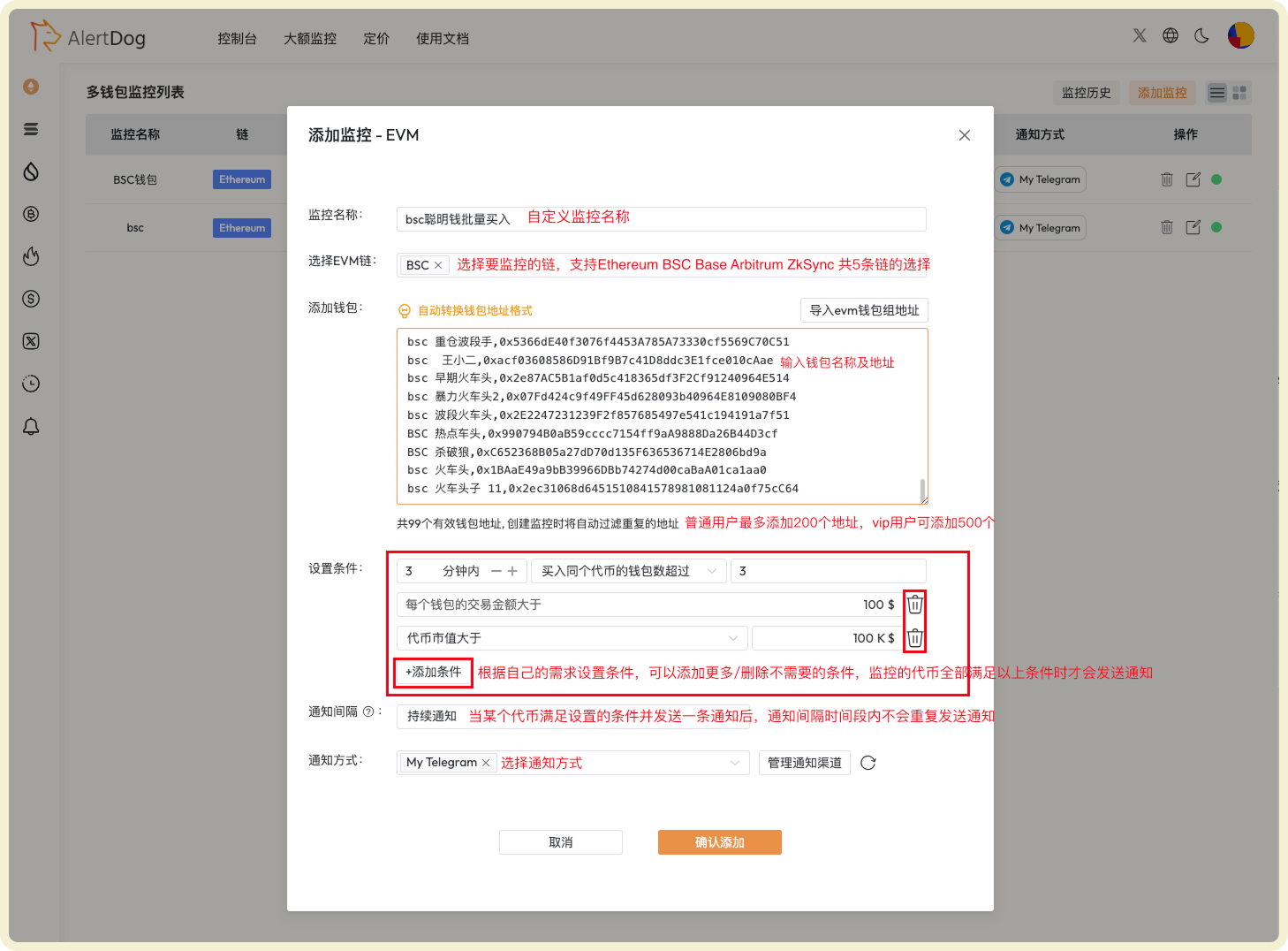Open the 持续通知 interval dropdown
1288x951 pixels.
click(x=573, y=716)
